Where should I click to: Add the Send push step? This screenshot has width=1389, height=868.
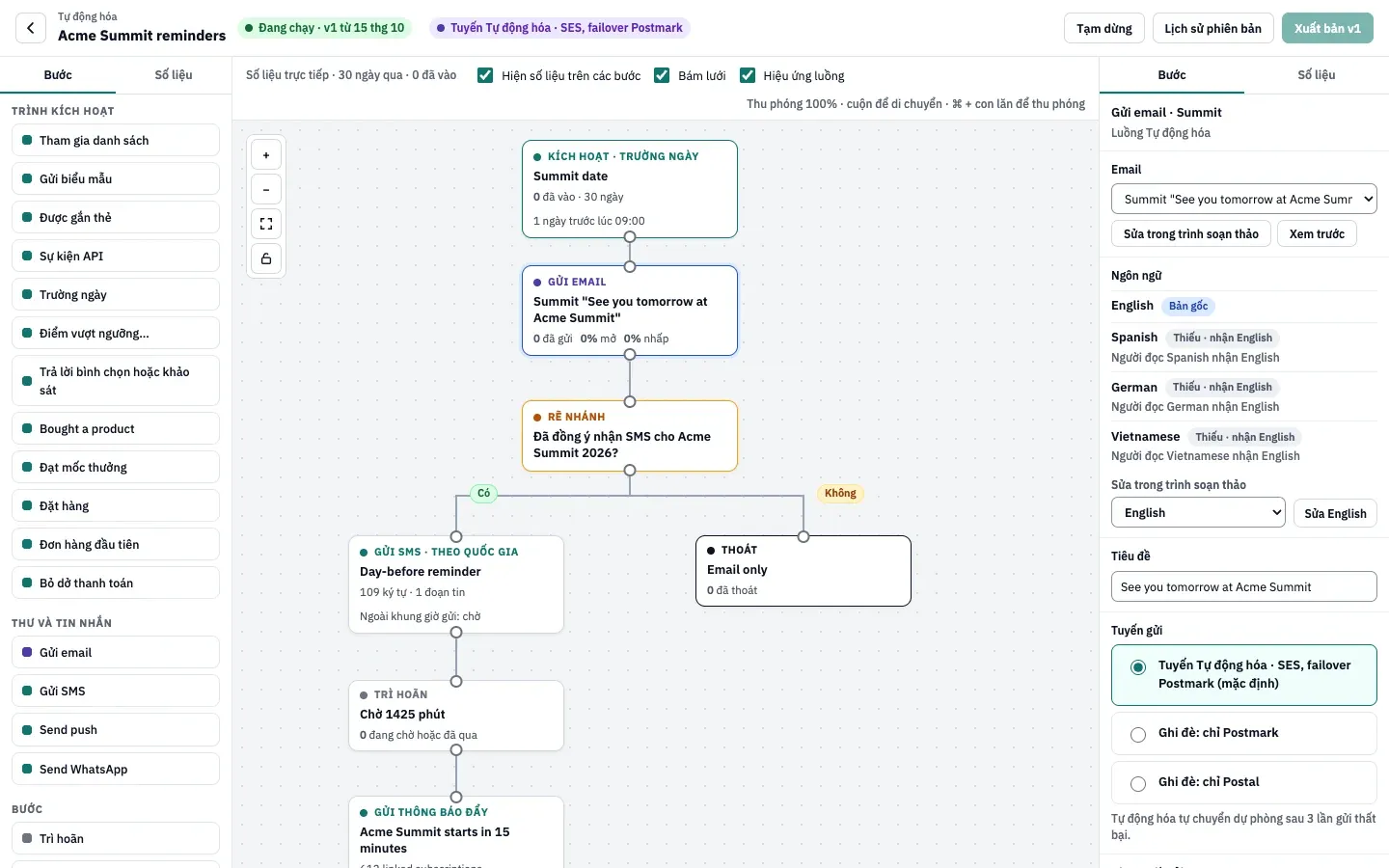tap(116, 729)
